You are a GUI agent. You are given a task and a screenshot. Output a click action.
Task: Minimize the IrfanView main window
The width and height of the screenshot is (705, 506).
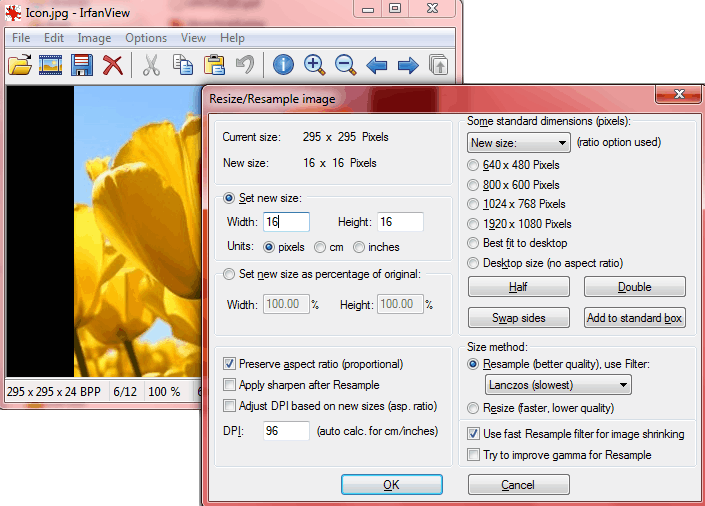(368, 8)
